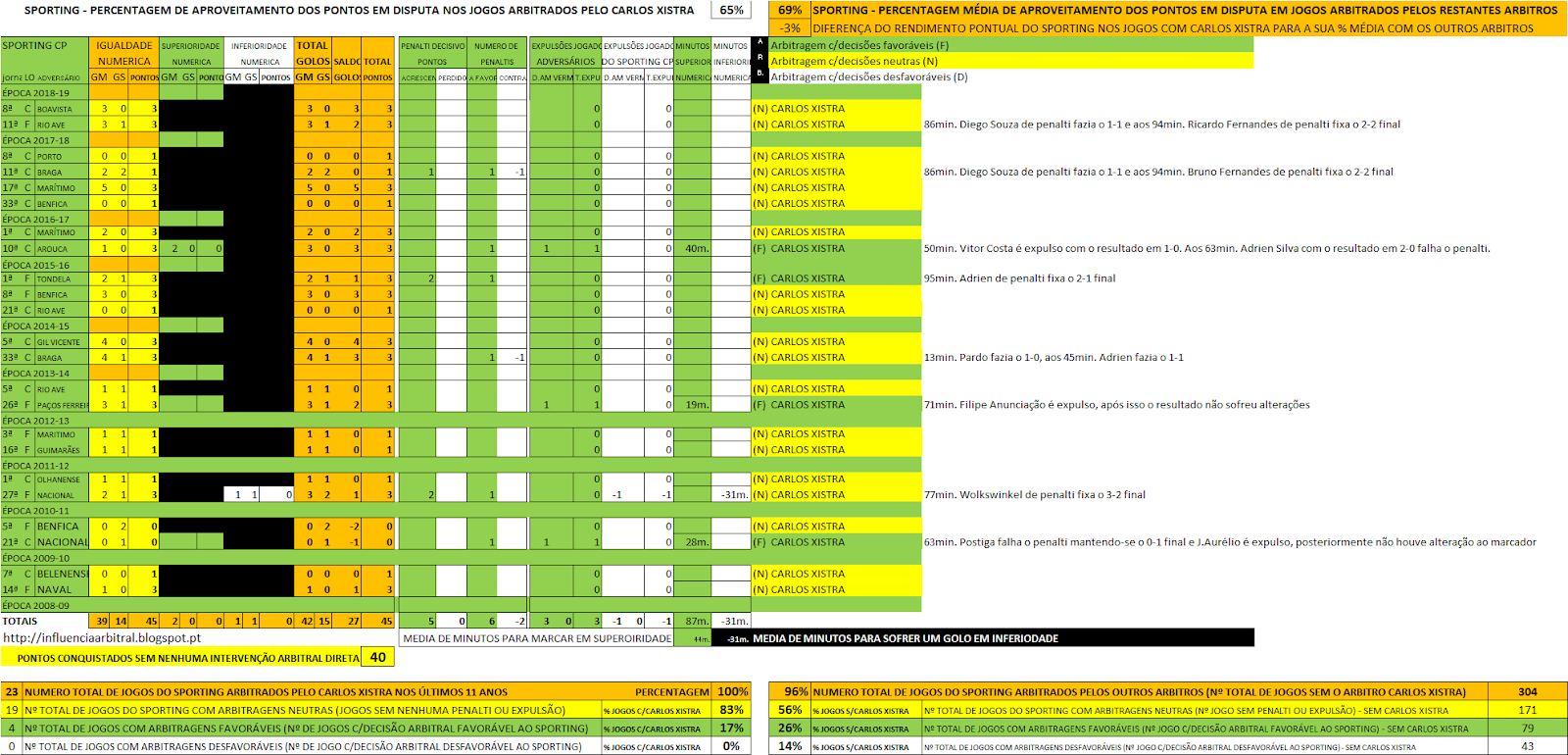The image size is (1568, 755).
Task: Select the note '63min. Postiga falha o penalti'
Action: (x=1230, y=542)
